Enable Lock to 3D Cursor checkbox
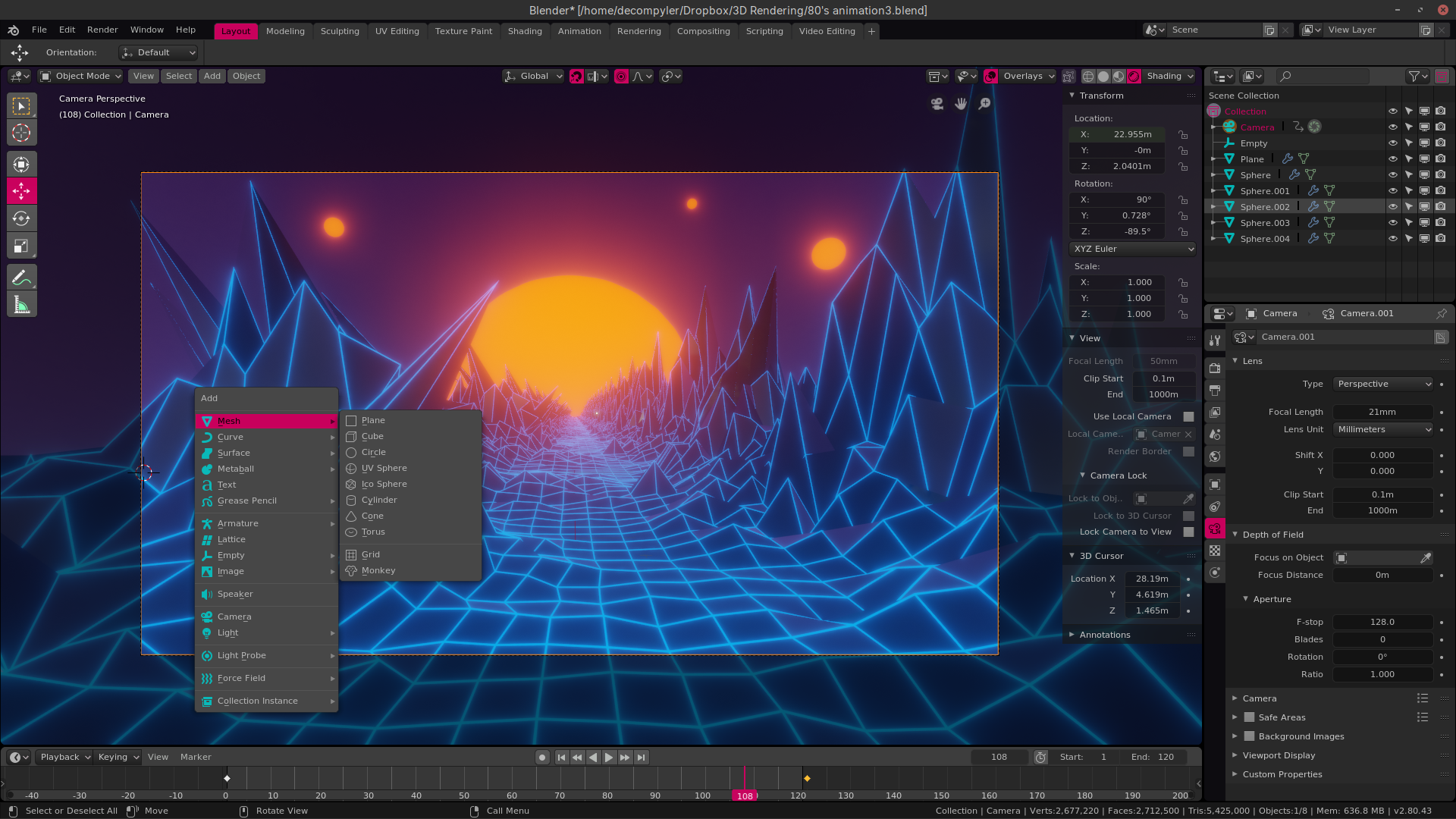 pos(1188,516)
